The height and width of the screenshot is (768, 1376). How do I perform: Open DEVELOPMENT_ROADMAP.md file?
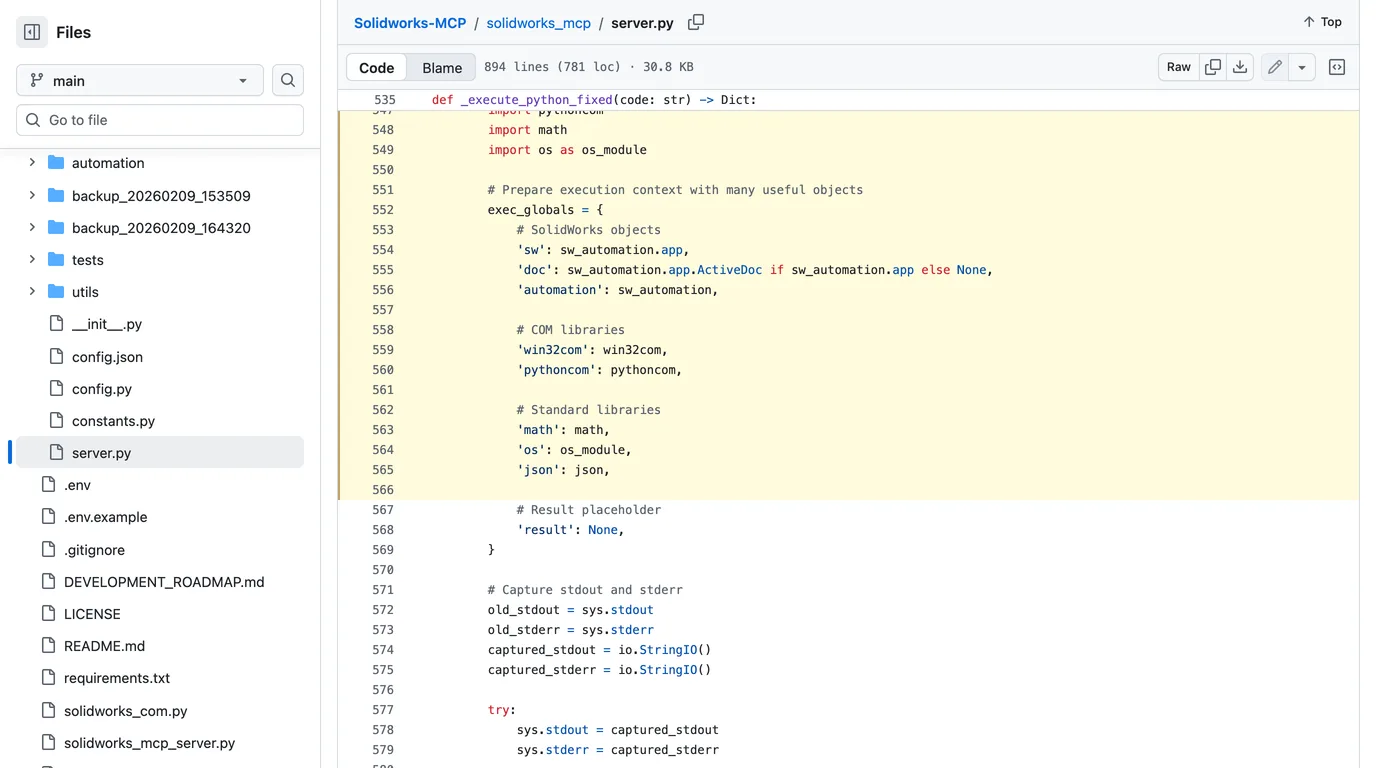pyautogui.click(x=164, y=582)
